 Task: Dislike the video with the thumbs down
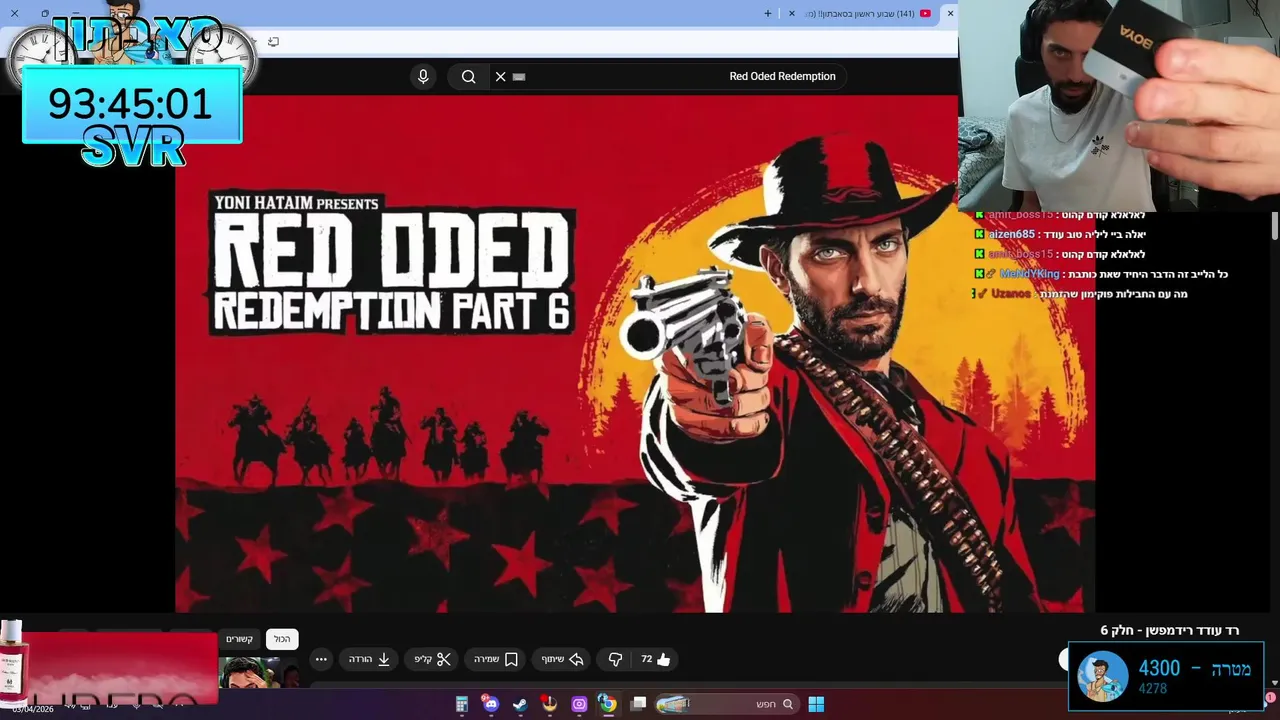tap(615, 659)
